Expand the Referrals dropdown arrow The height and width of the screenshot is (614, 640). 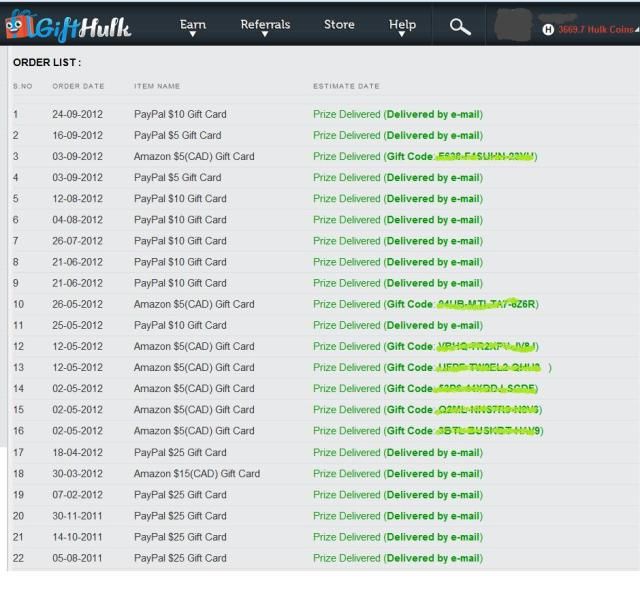265,35
